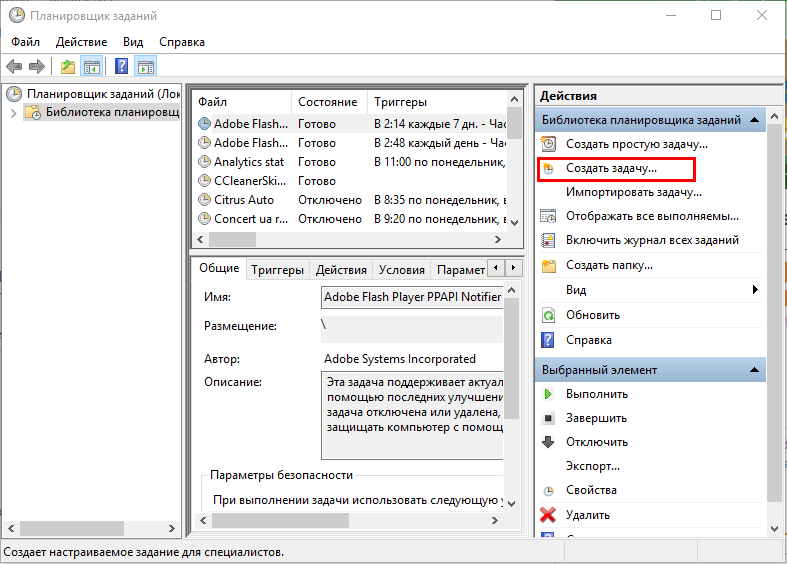The height and width of the screenshot is (564, 787).
Task: Click the 'Триггеры' column header
Action: (x=437, y=102)
